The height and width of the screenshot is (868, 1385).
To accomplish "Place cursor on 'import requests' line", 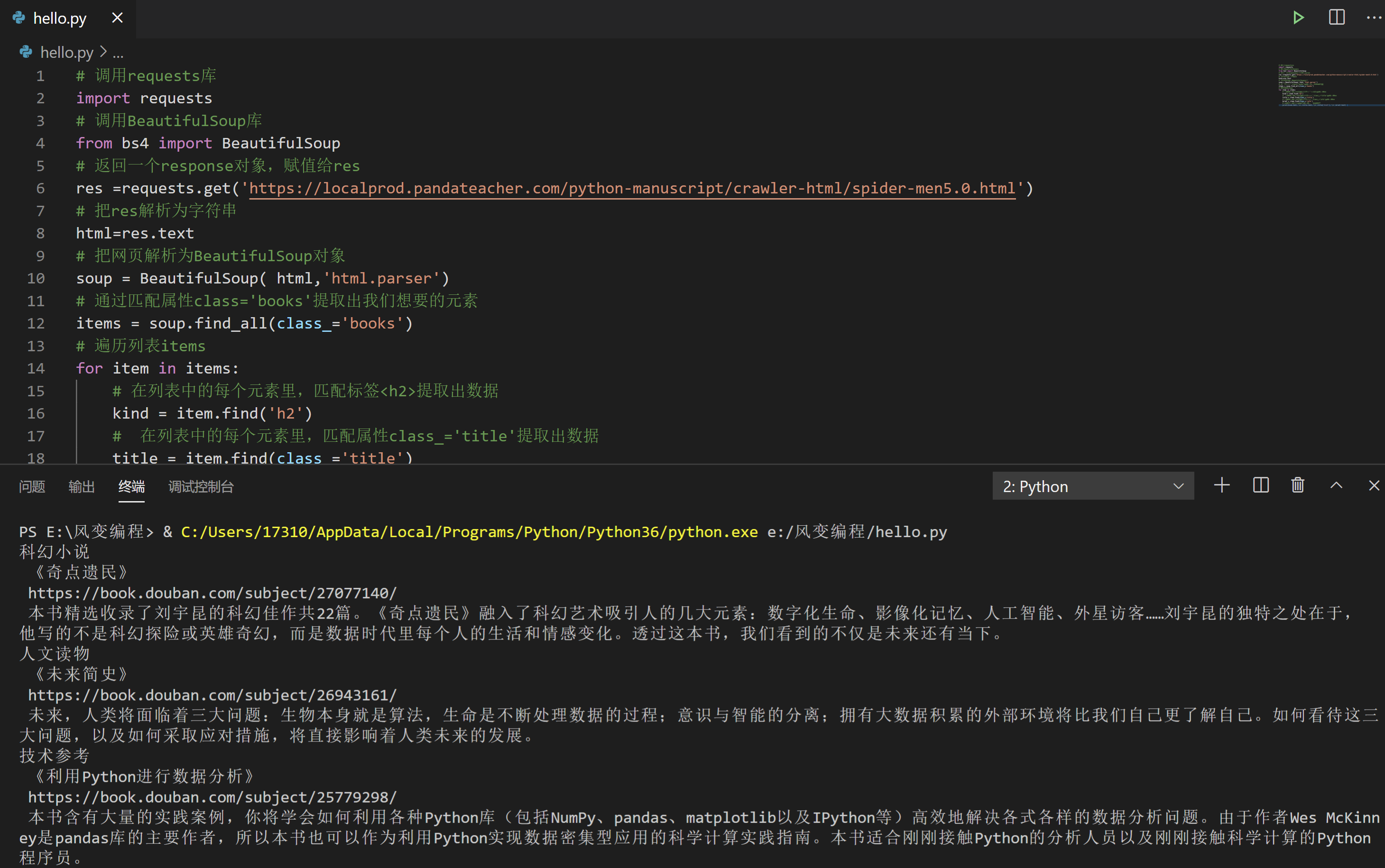I will coord(144,99).
